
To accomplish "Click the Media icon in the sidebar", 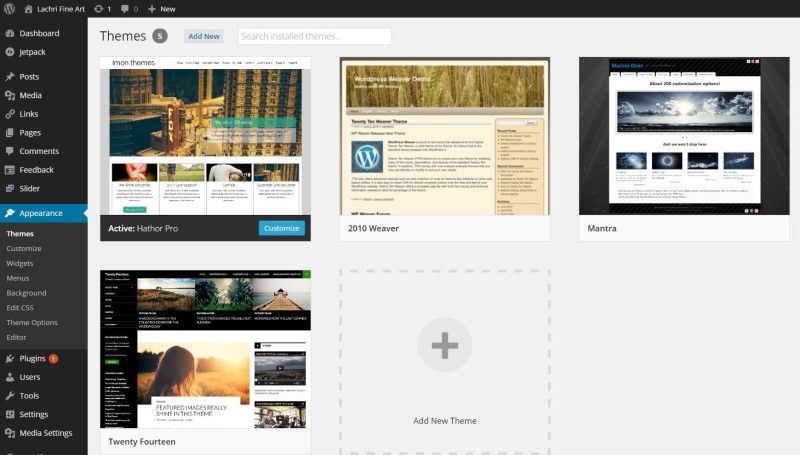I will click(10, 95).
